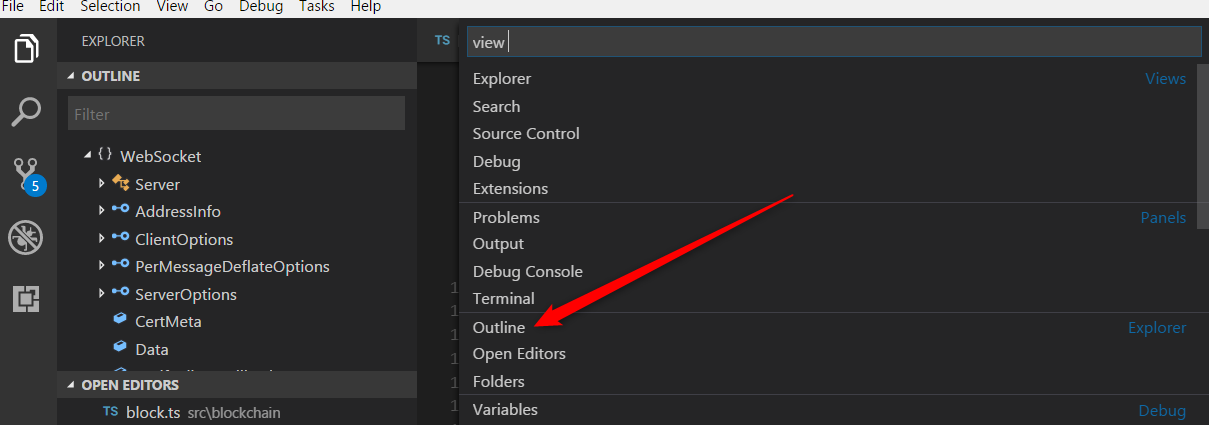The image size is (1209, 425).
Task: Open Source Control icon with badge
Action: click(27, 174)
